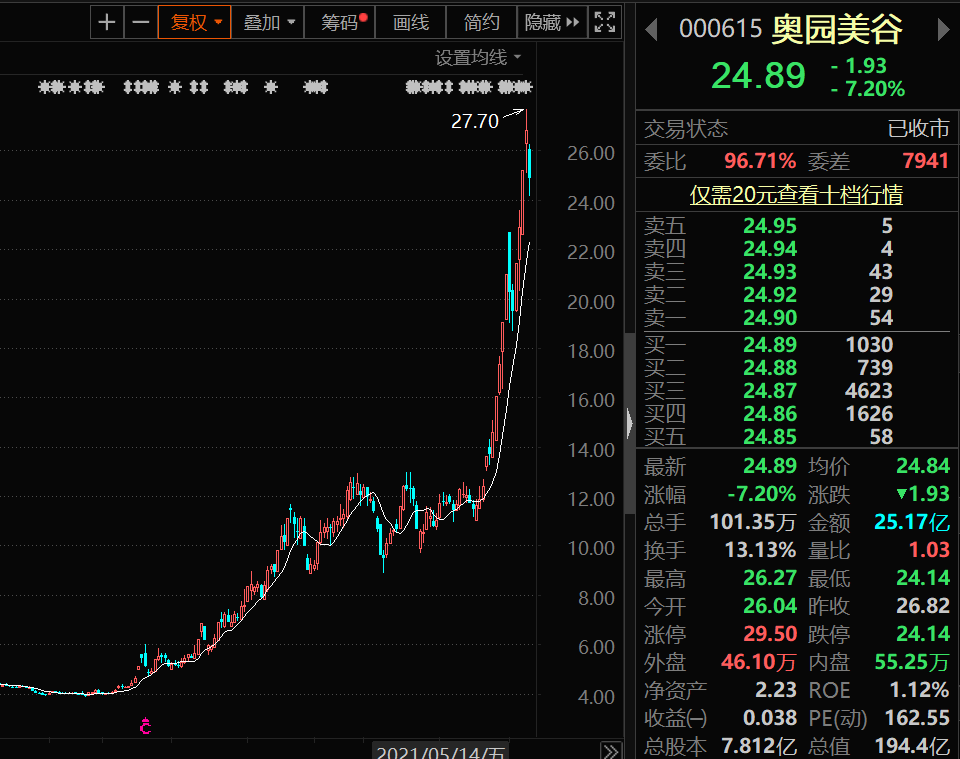Toggle 简约 simple mode

point(482,22)
